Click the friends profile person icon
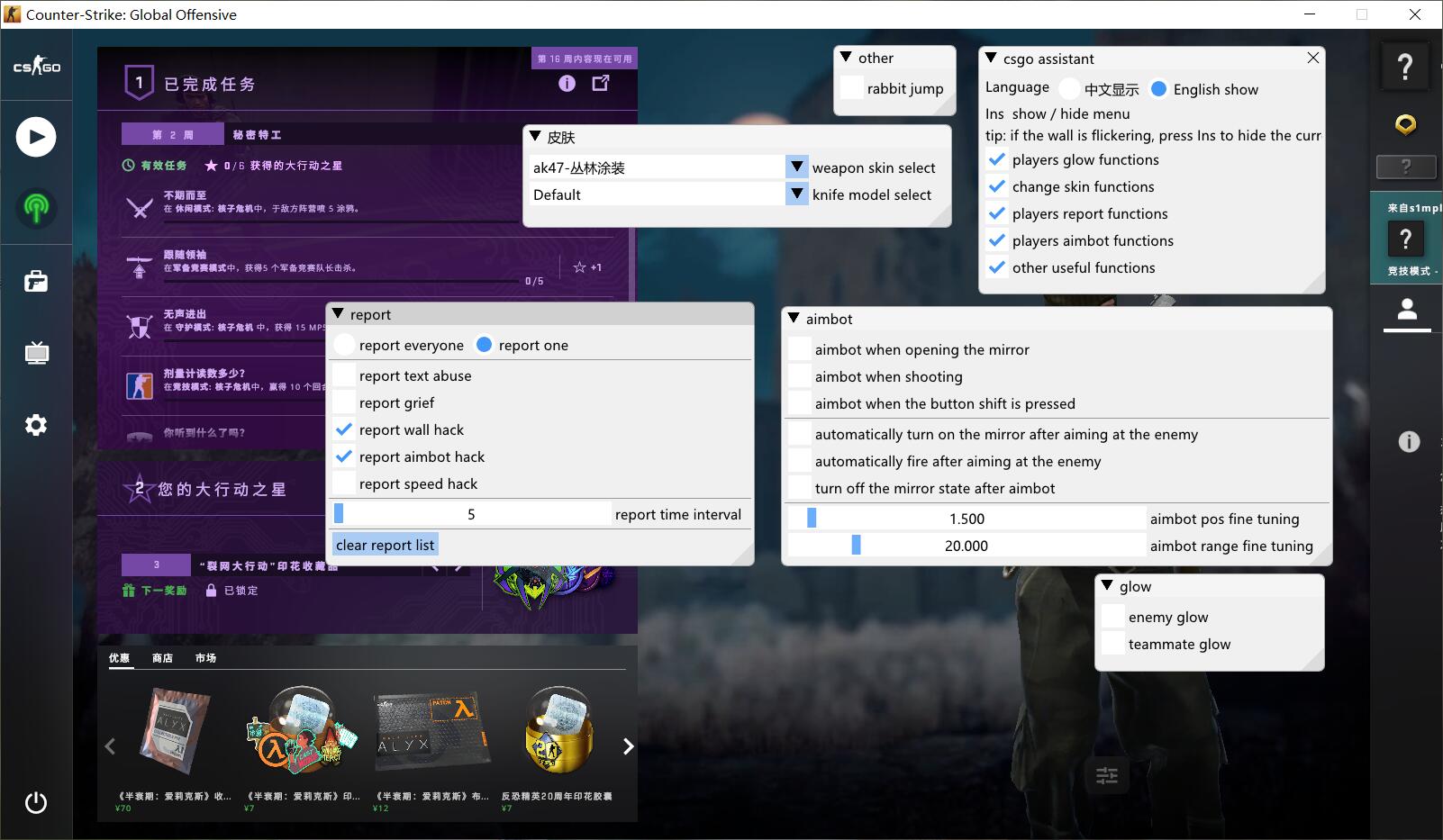The width and height of the screenshot is (1443, 840). click(1406, 311)
